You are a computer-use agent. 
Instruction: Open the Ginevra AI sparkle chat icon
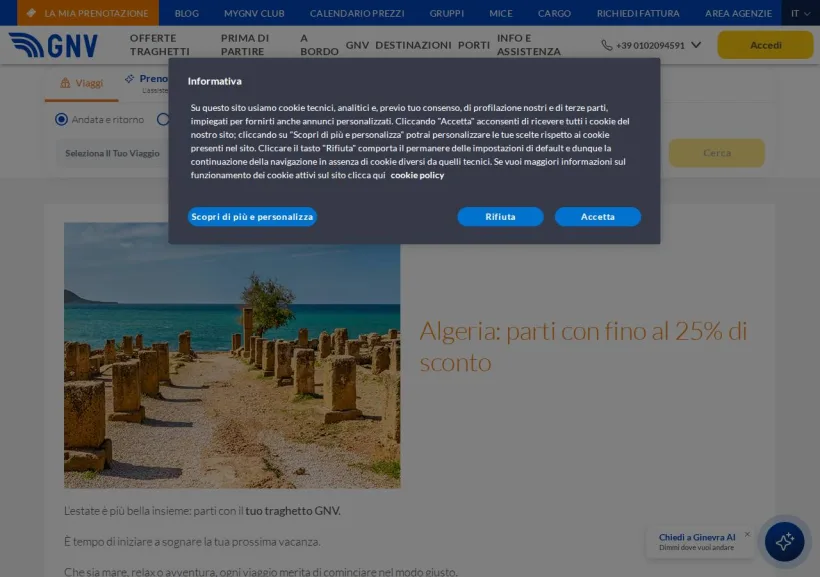[x=784, y=541]
